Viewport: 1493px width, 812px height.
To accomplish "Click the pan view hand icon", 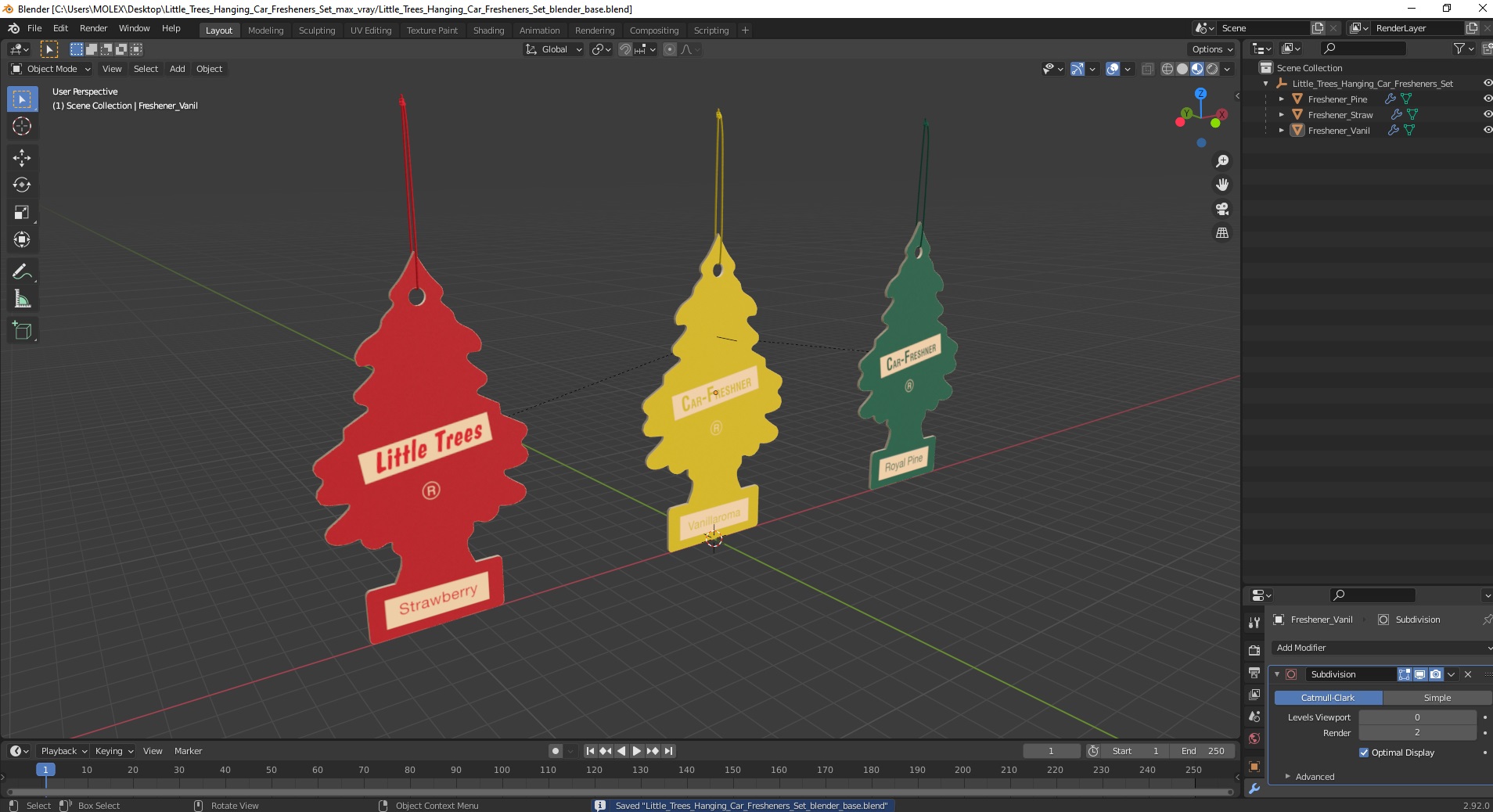I will click(1221, 185).
